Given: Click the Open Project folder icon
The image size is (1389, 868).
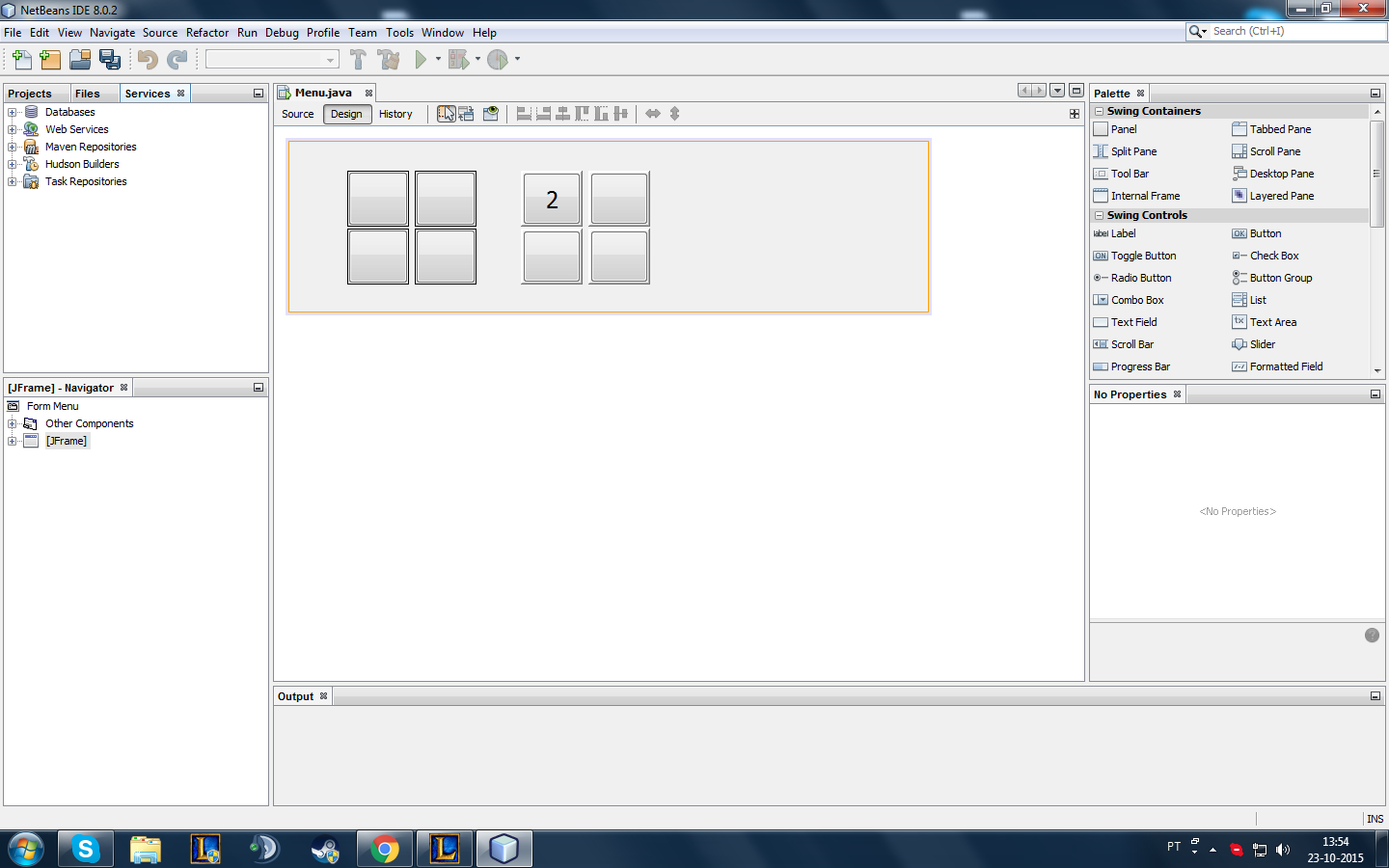Looking at the screenshot, I should click(x=80, y=60).
